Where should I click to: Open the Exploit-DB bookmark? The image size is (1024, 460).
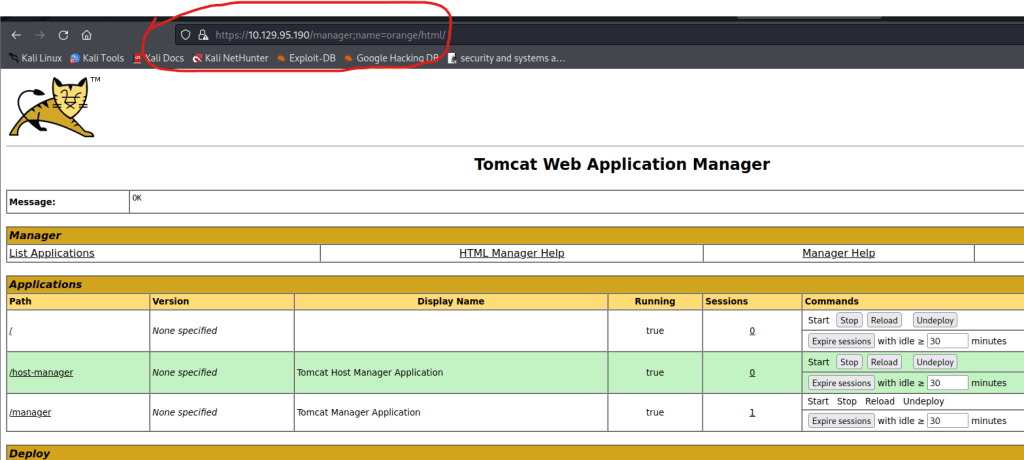click(x=305, y=58)
